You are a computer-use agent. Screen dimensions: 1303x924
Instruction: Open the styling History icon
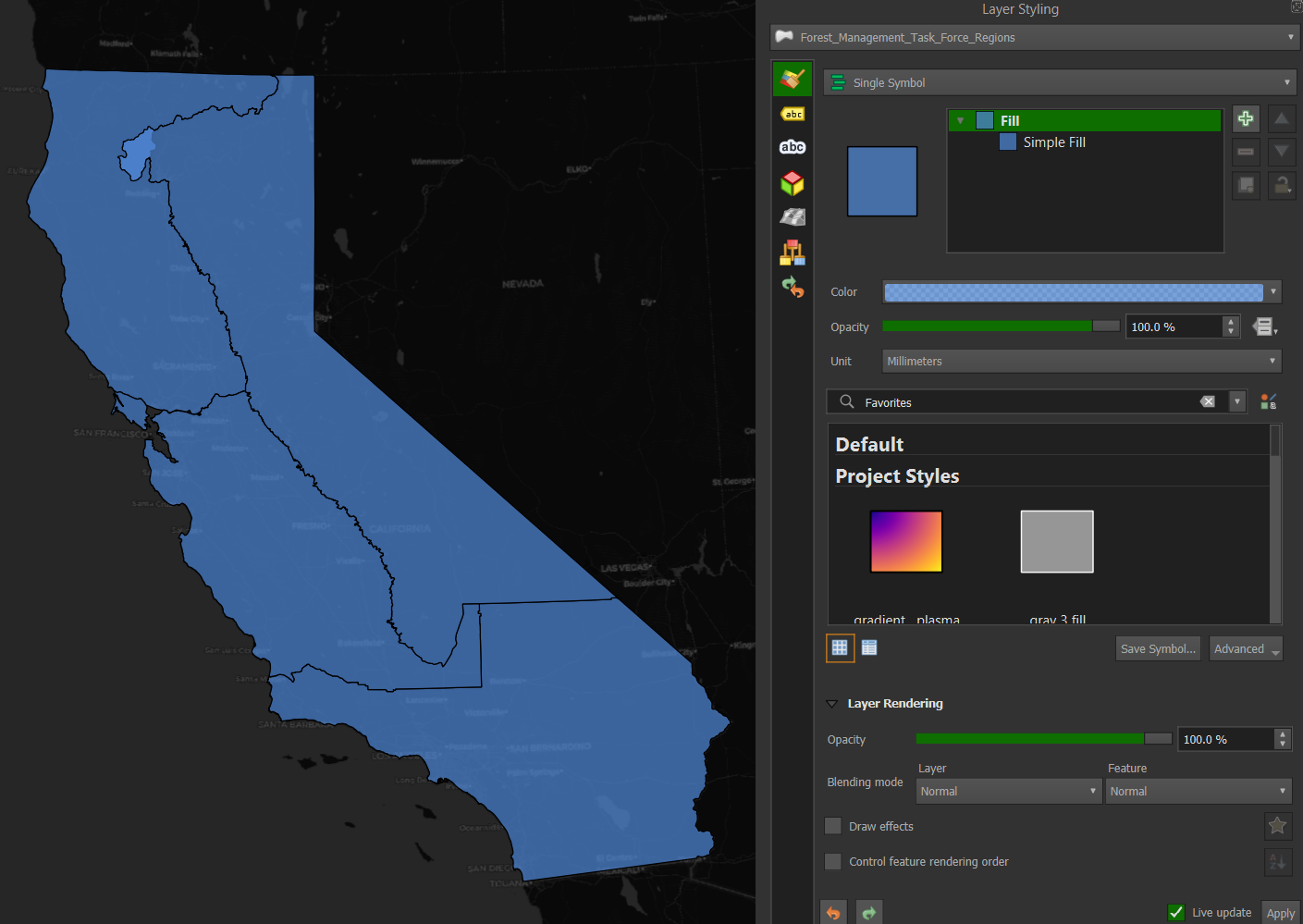(793, 287)
